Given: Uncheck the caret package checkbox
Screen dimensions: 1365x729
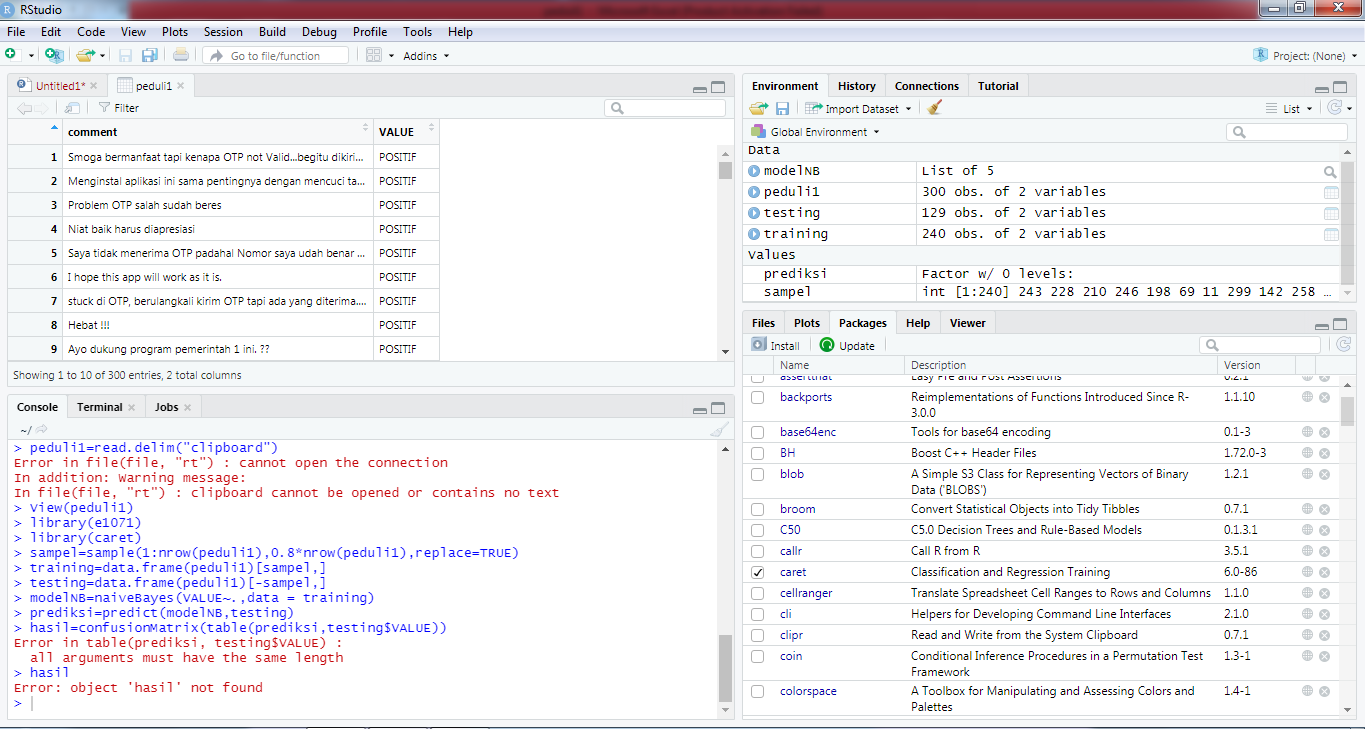Looking at the screenshot, I should tap(758, 572).
